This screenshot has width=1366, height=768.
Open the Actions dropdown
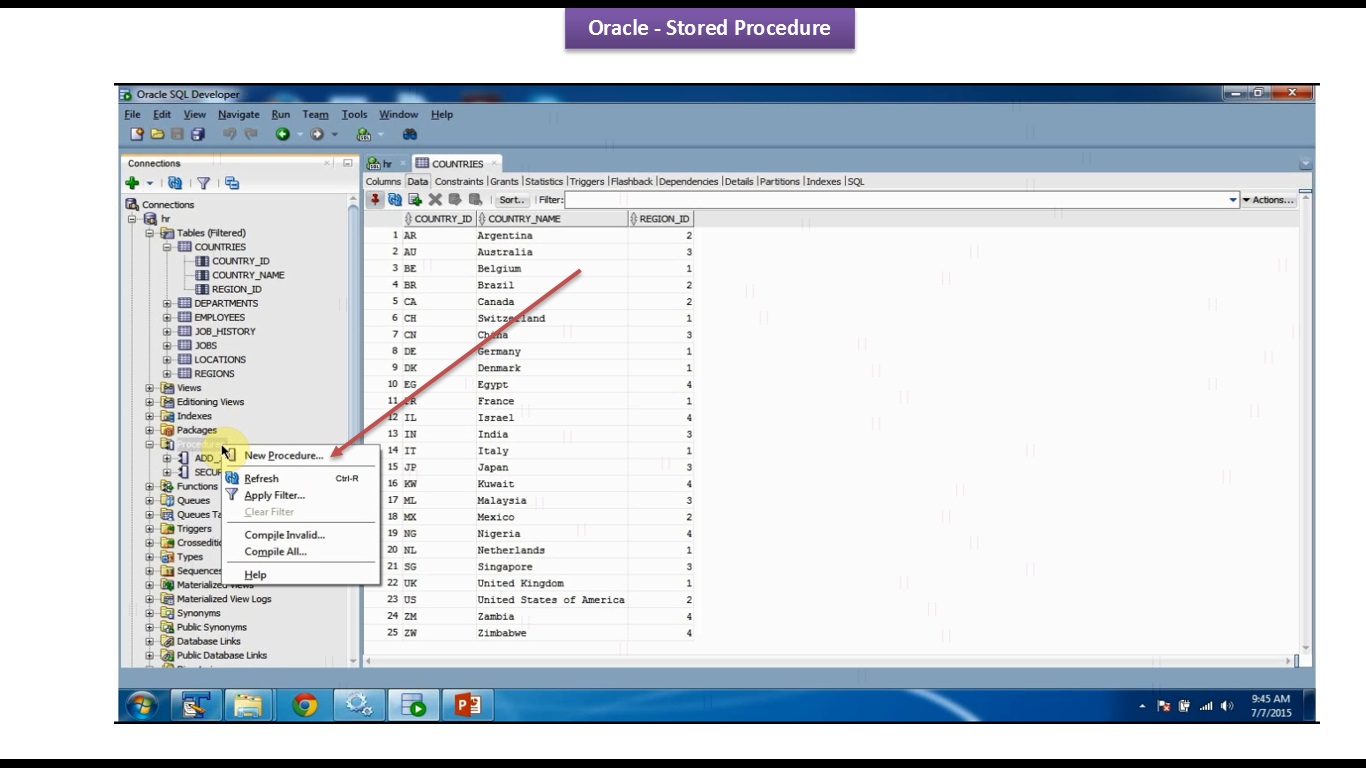click(x=1268, y=200)
